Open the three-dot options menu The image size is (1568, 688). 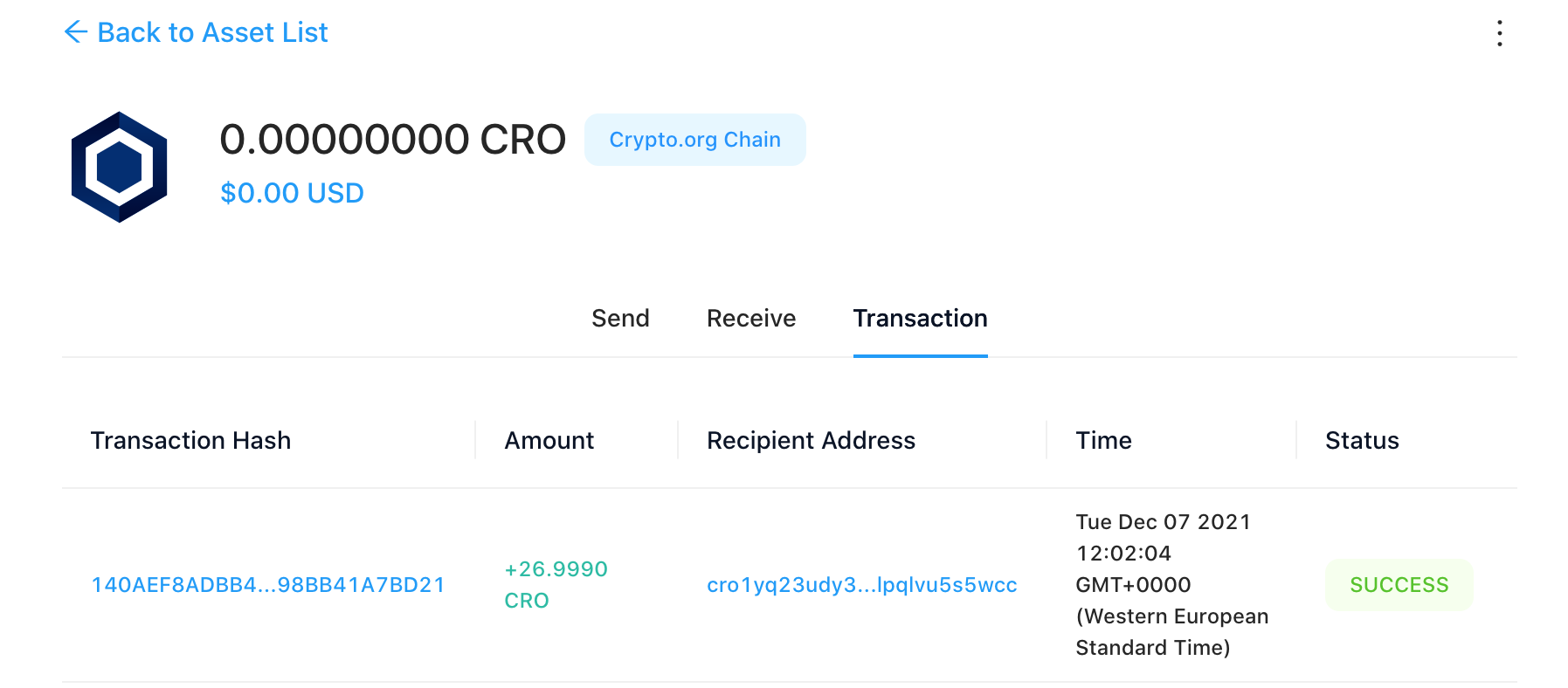tap(1499, 33)
